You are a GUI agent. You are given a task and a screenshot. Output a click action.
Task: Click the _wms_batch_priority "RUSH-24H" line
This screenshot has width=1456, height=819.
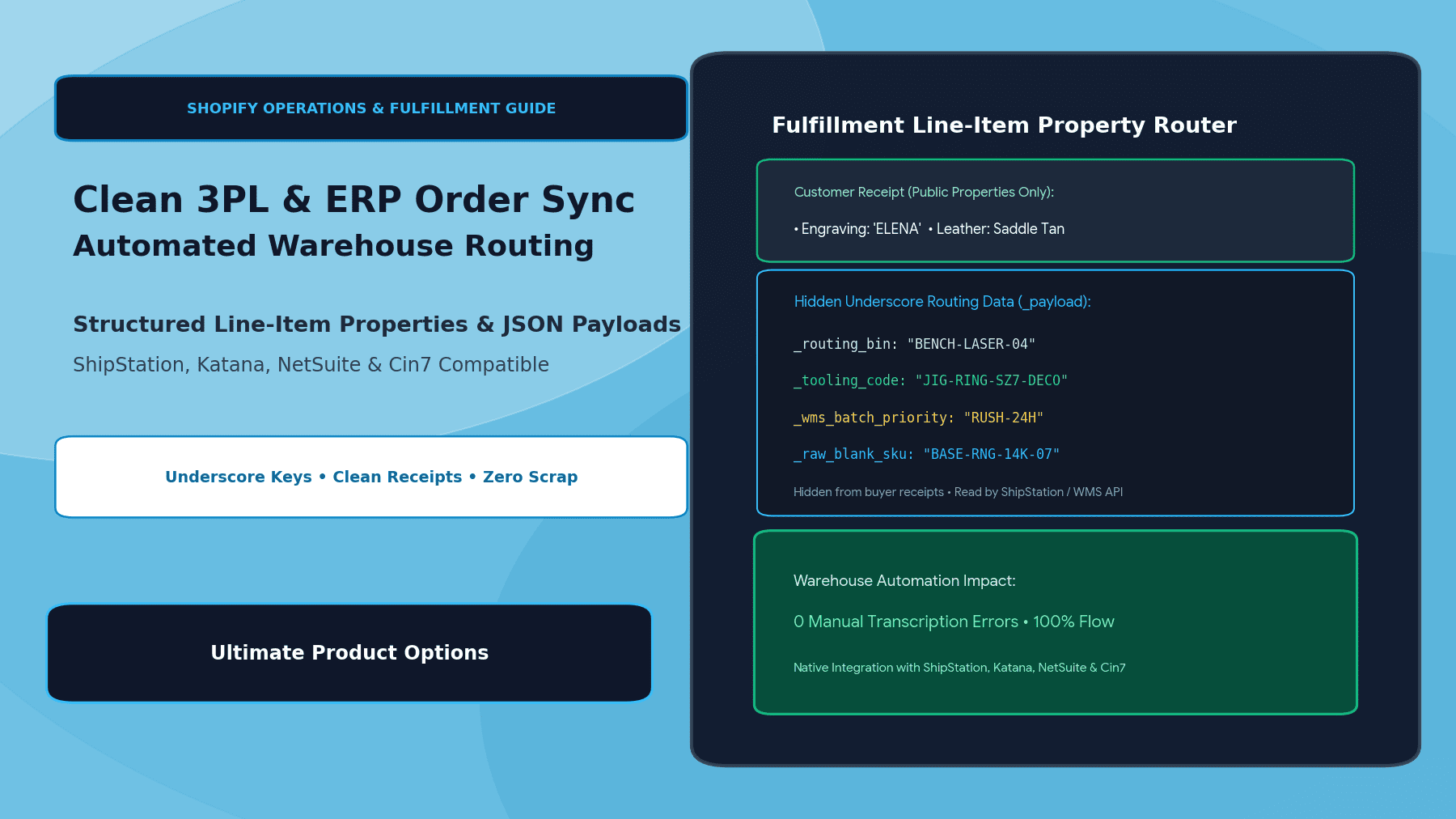[x=918, y=418]
